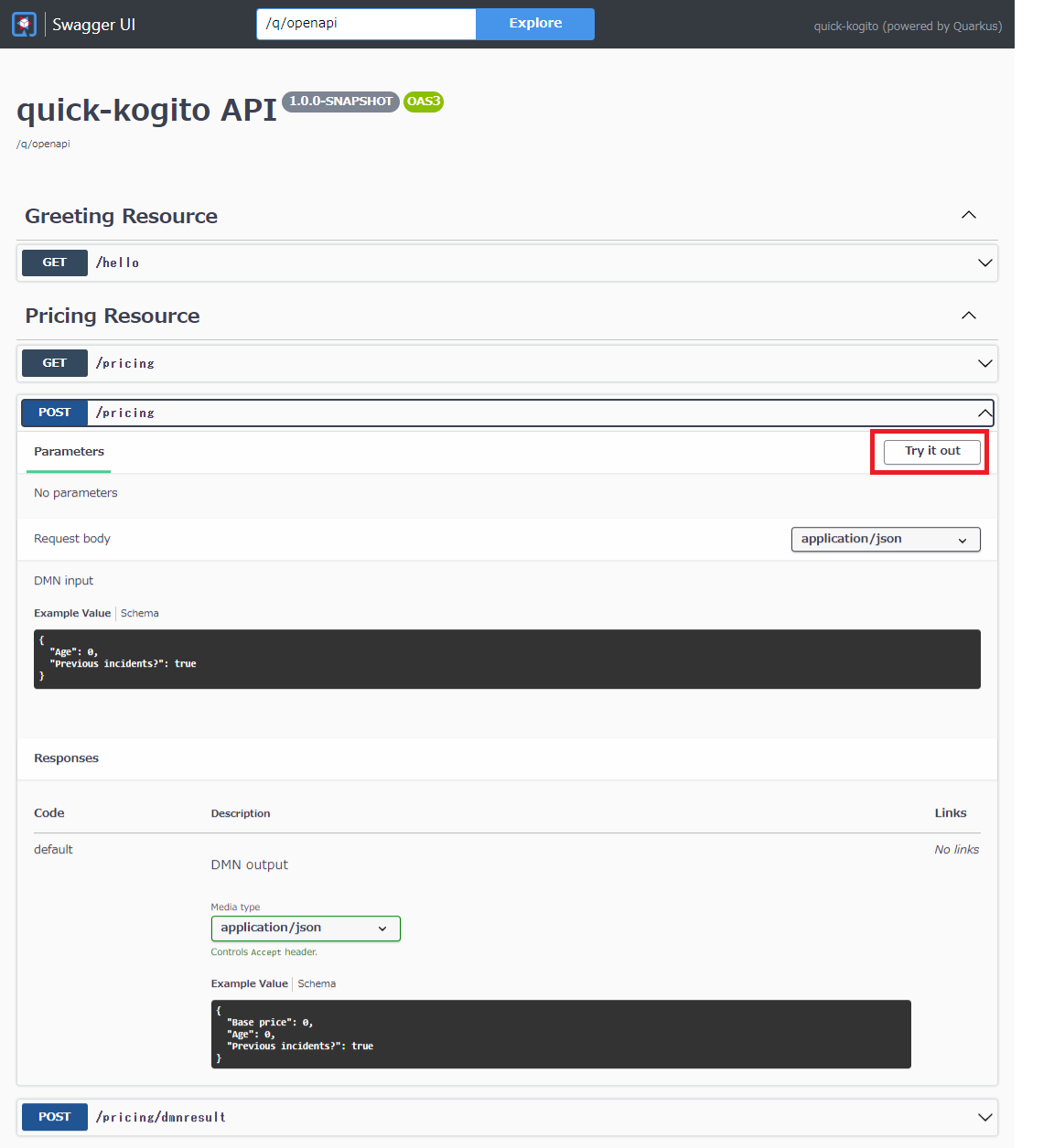Collapse the Greeting Resource section
1054x1148 pixels.
969,215
